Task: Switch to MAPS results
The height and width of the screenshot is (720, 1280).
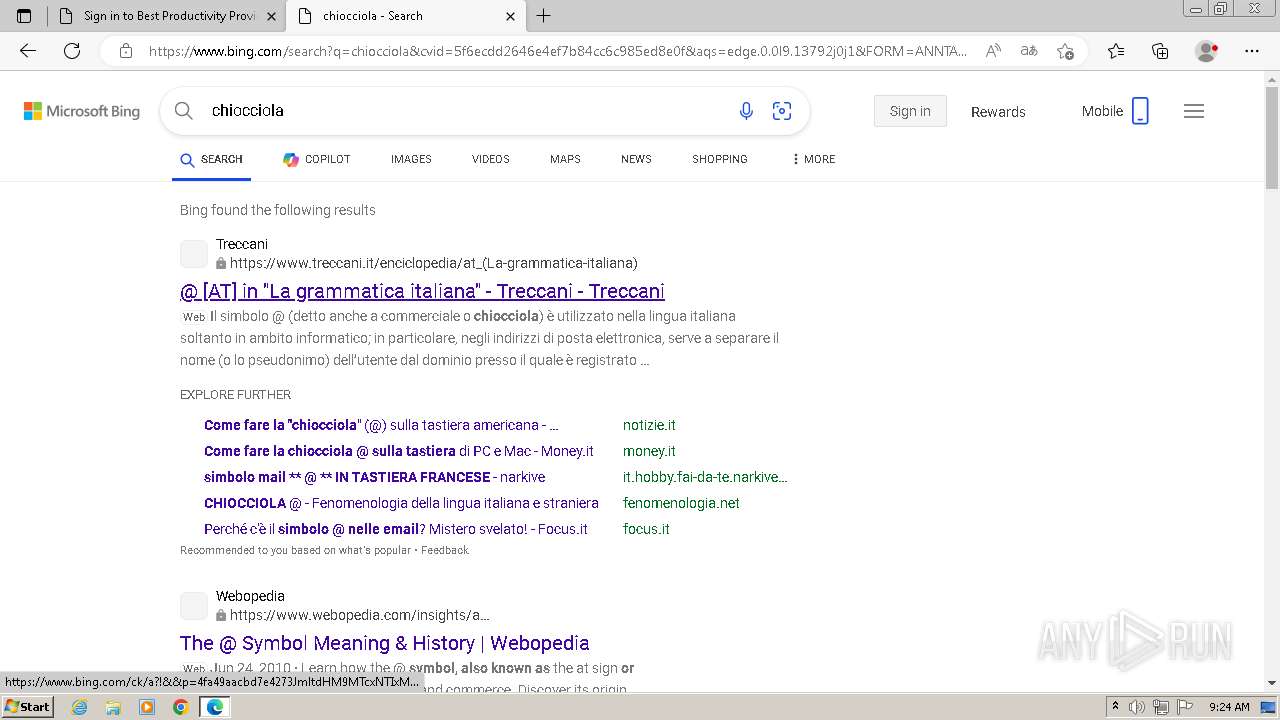Action: (x=565, y=159)
